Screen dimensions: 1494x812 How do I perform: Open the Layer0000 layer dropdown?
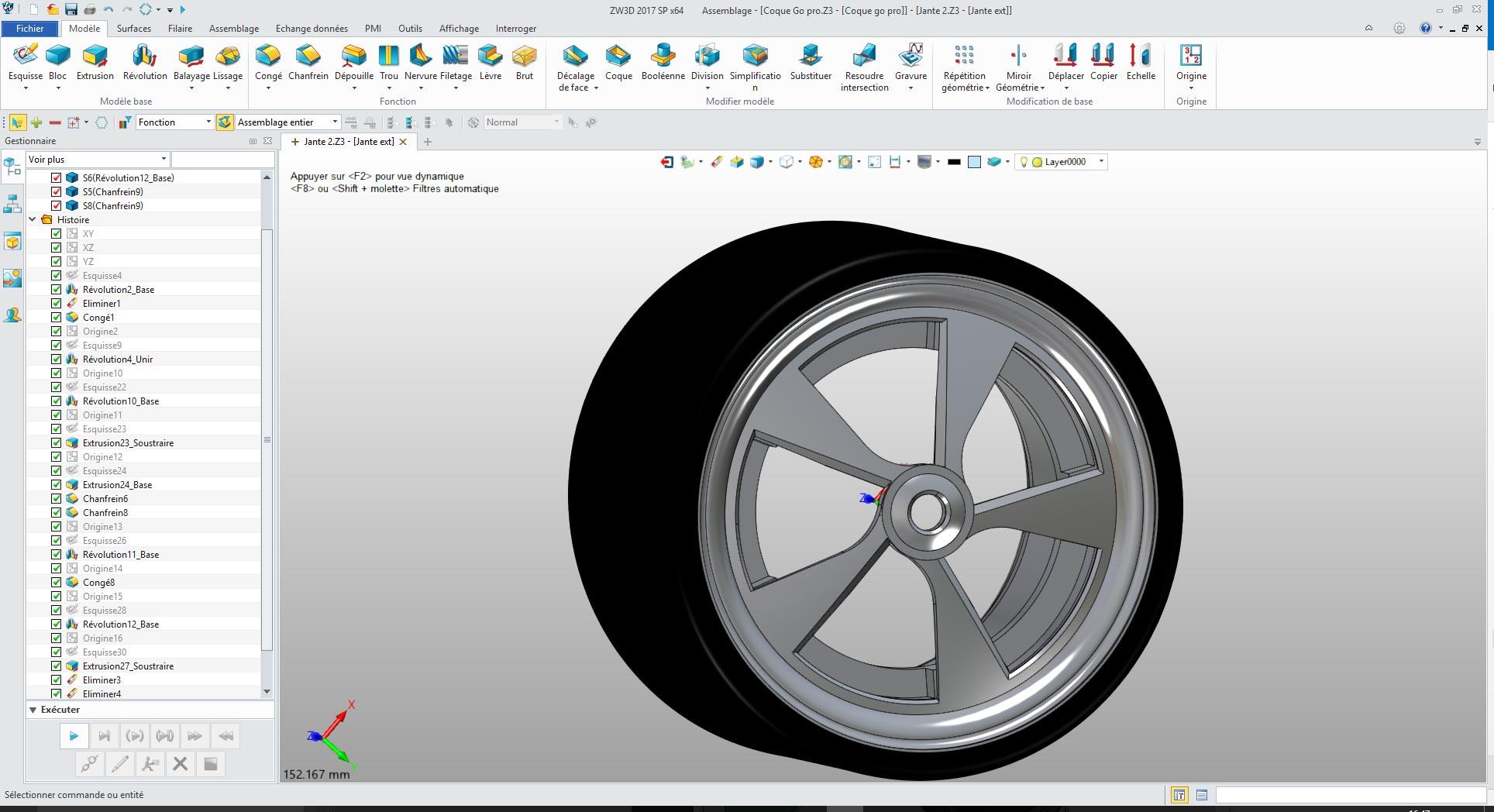(x=1100, y=162)
